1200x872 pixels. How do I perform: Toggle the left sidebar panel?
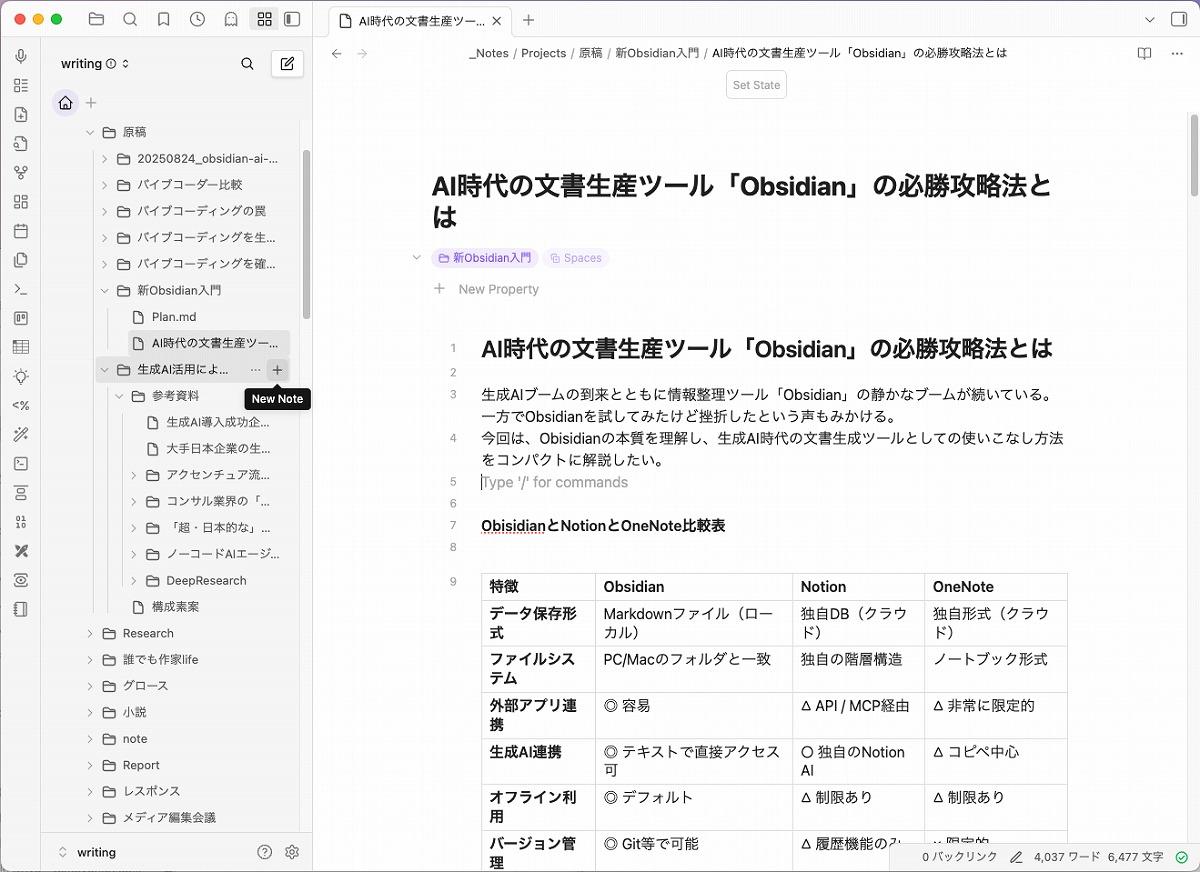292,19
